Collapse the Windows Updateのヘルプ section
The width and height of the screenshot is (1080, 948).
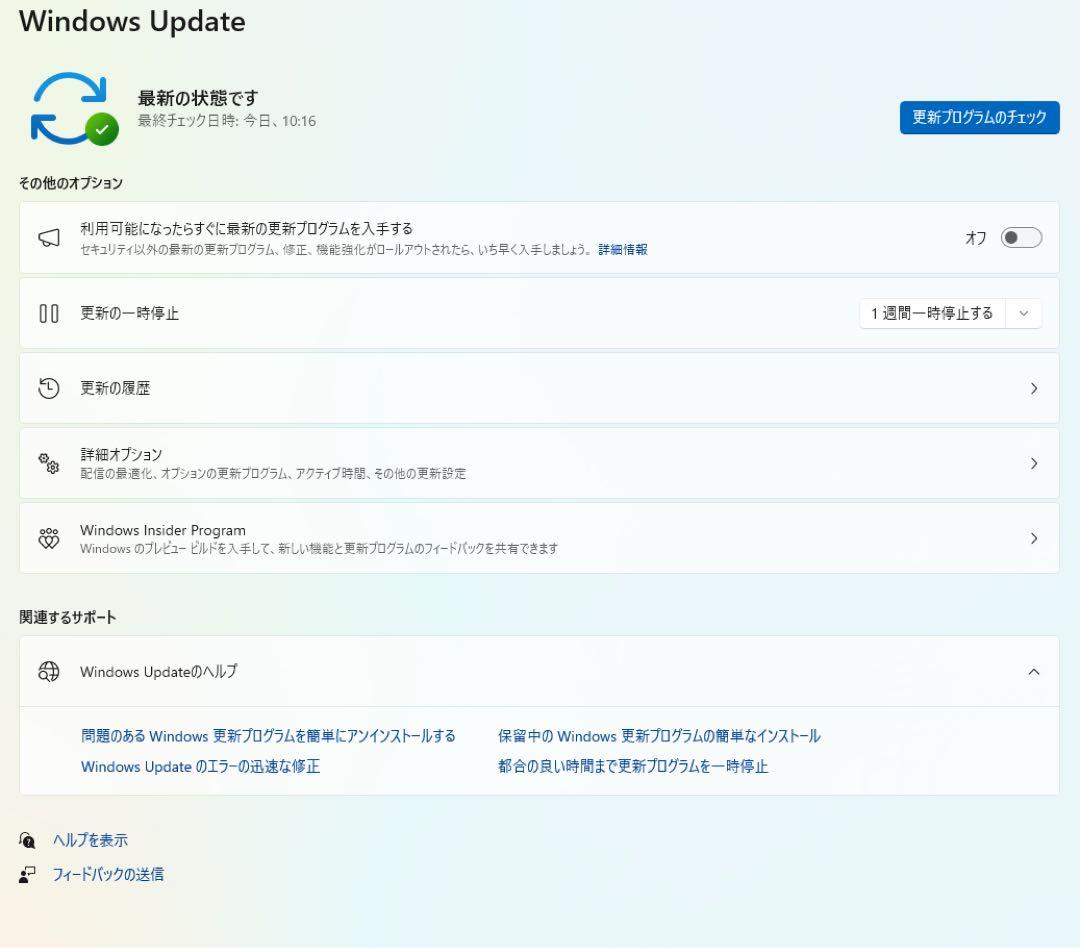point(1034,671)
